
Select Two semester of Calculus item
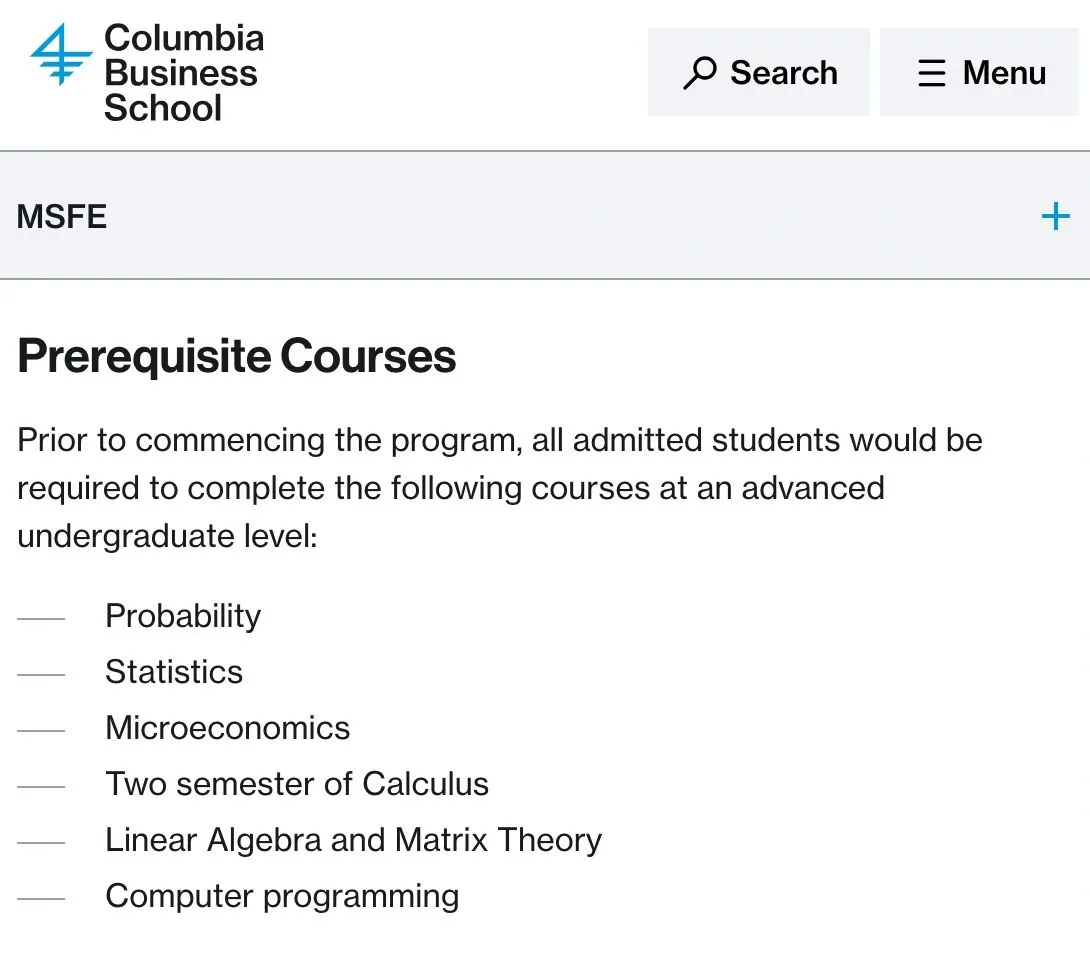pyautogui.click(x=297, y=784)
